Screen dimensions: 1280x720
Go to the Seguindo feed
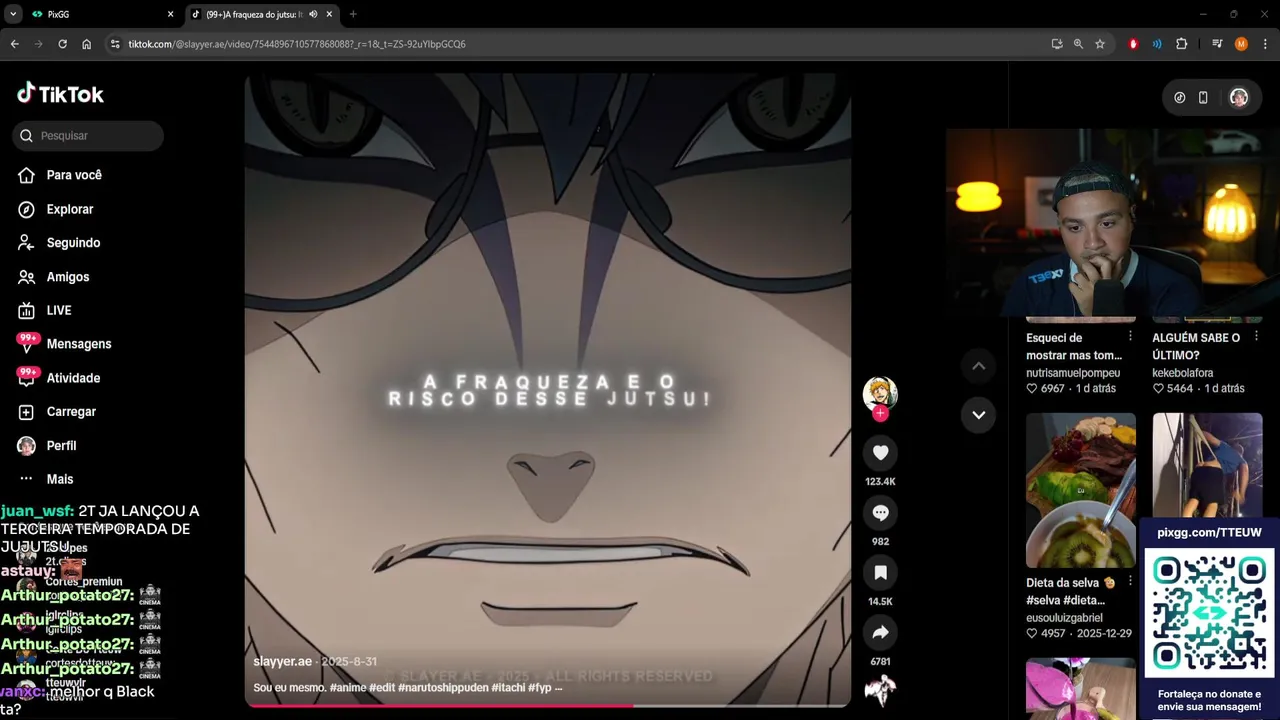(60, 243)
